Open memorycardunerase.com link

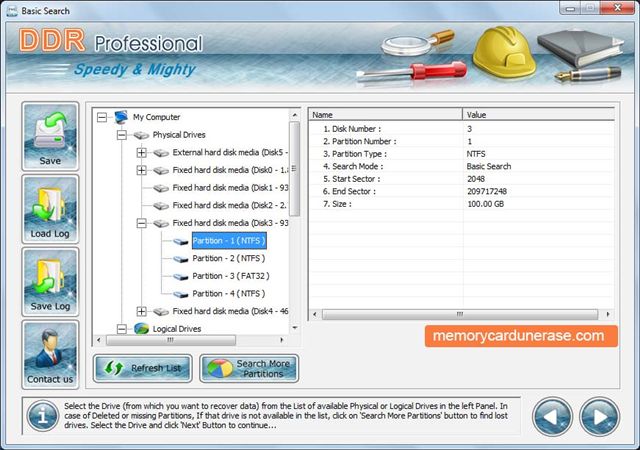coord(521,336)
